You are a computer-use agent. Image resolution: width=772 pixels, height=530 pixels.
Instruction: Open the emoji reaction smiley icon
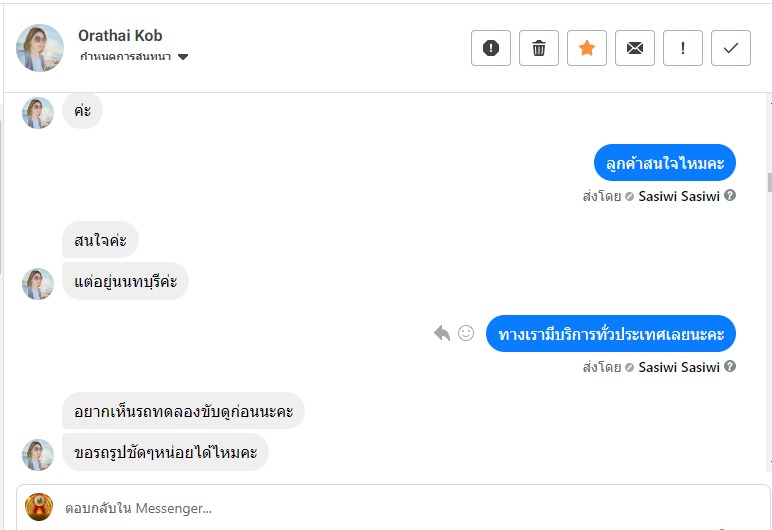pyautogui.click(x=466, y=333)
